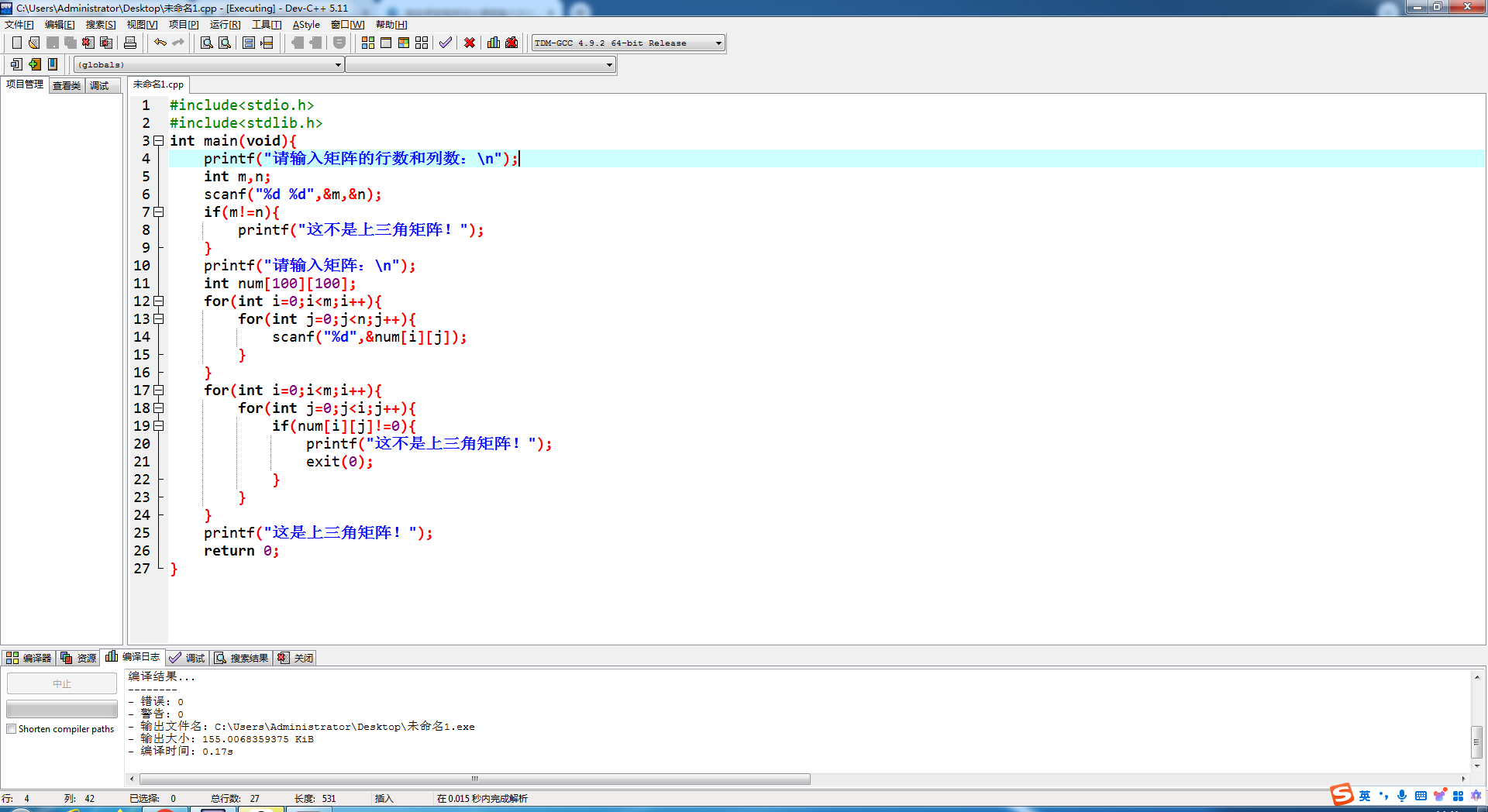Click line number 26 in the gutter

point(142,551)
